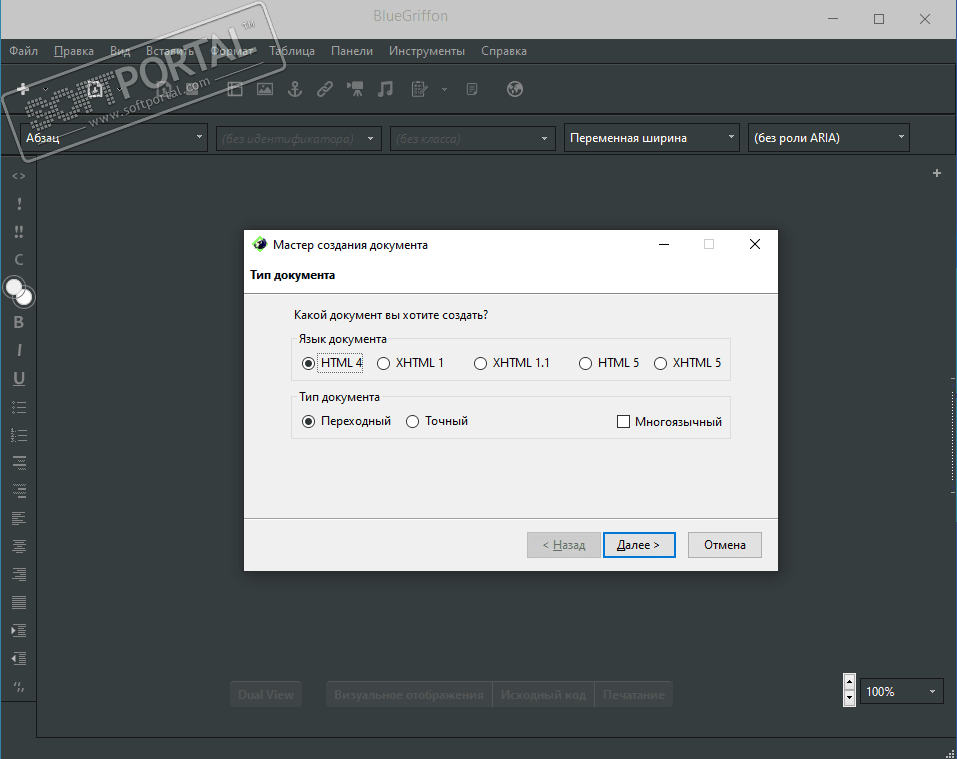Insert audio using the music note icon

coord(385,89)
